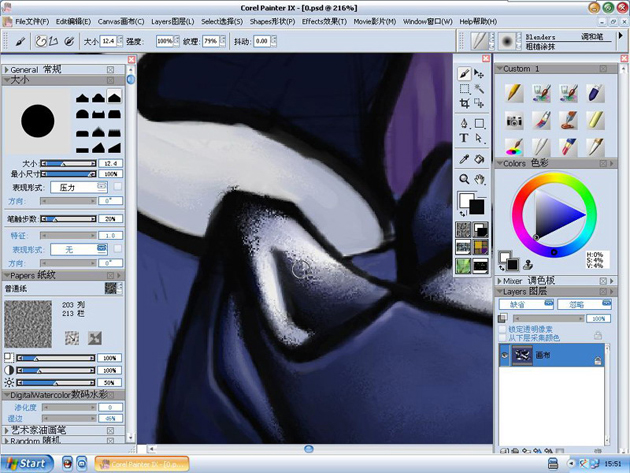Image resolution: width=630 pixels, height=473 pixels.
Task: Open the 缺省 composite method dropdown
Action: click(x=526, y=304)
